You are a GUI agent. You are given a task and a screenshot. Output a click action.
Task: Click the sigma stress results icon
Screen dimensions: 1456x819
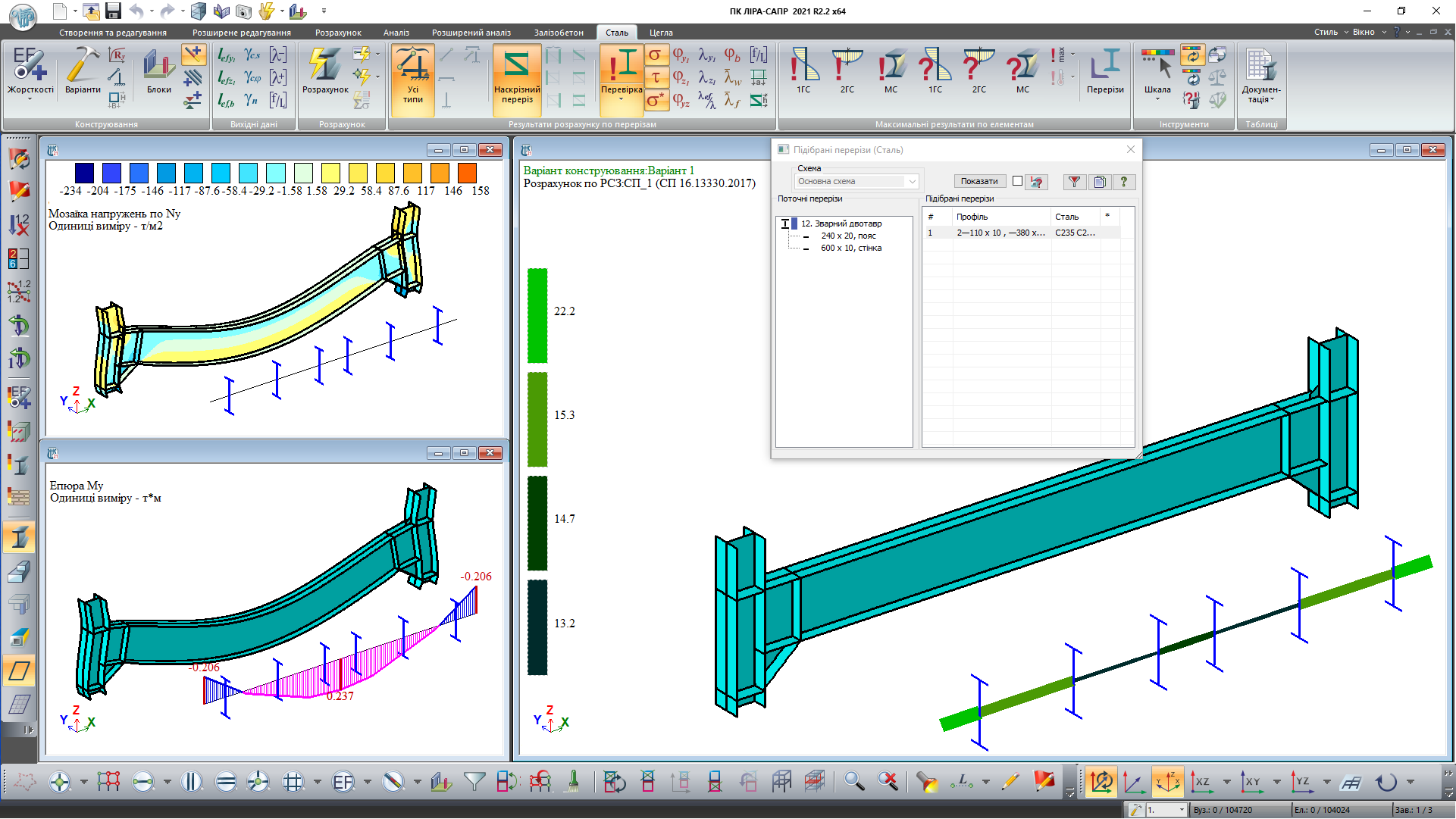point(656,55)
